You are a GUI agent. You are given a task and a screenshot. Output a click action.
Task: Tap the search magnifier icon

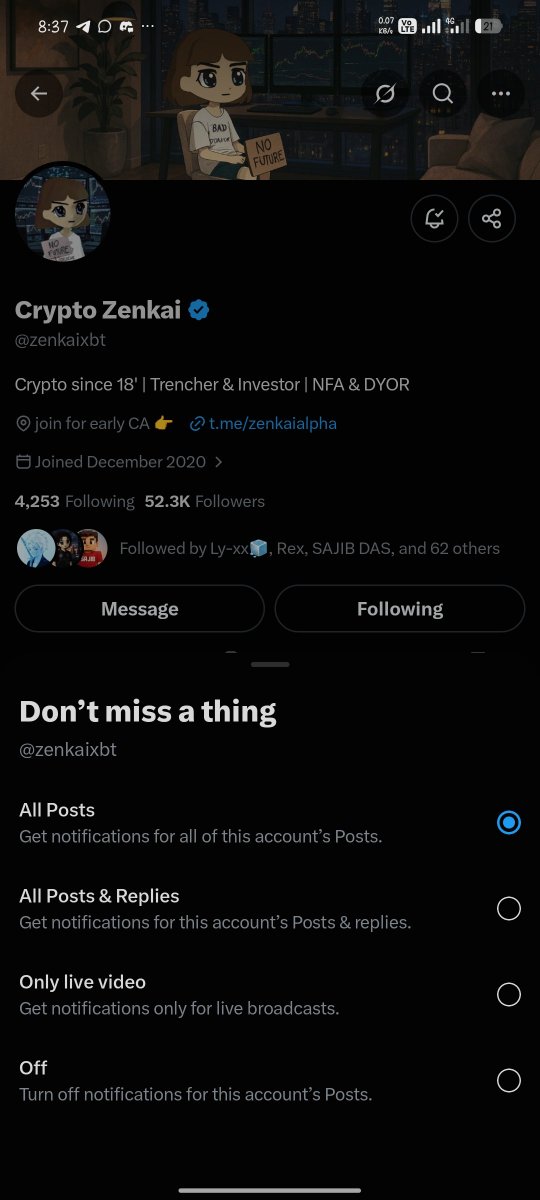tap(443, 94)
